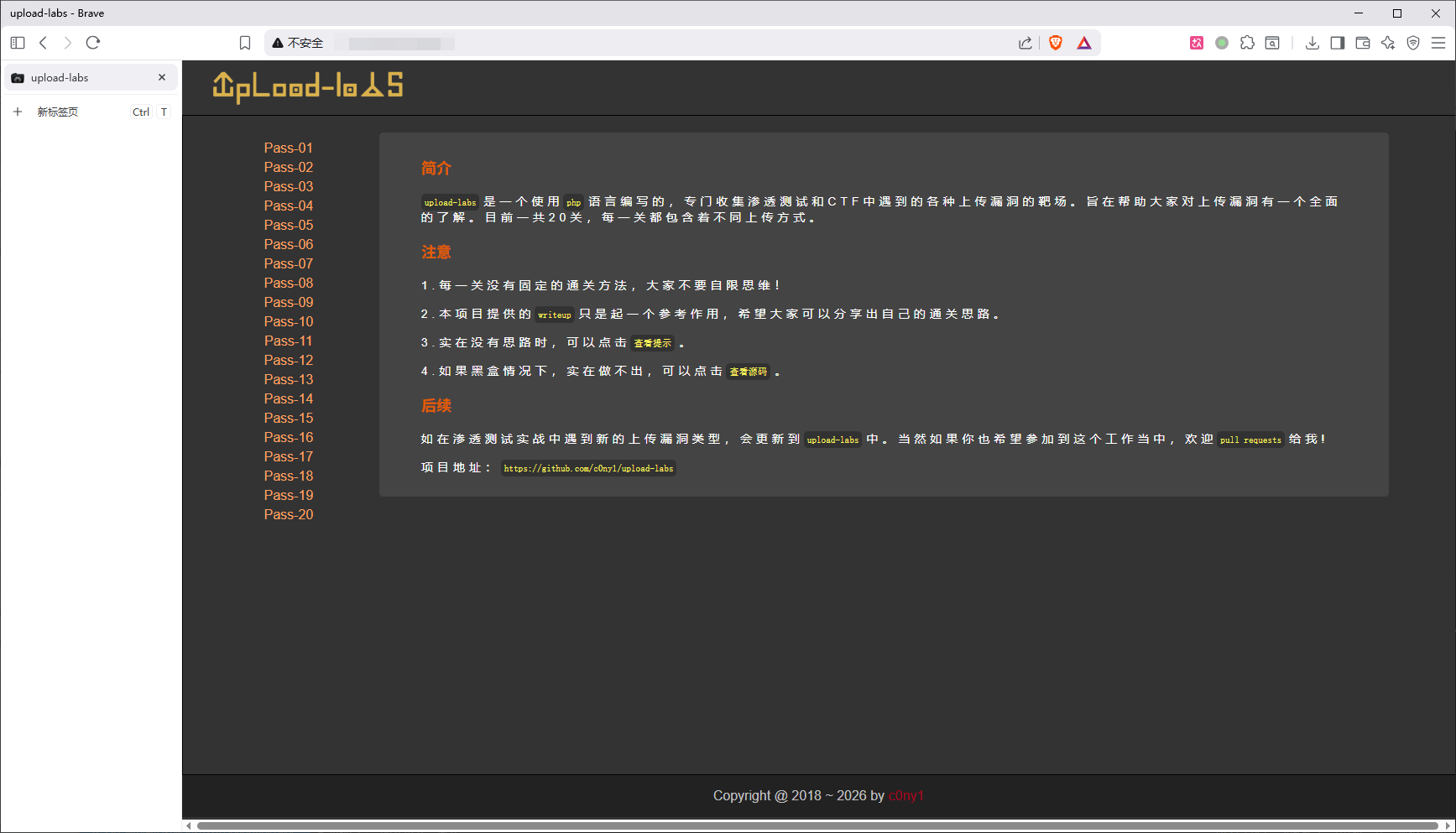Bookmark this page with the bookmark icon

click(x=245, y=43)
